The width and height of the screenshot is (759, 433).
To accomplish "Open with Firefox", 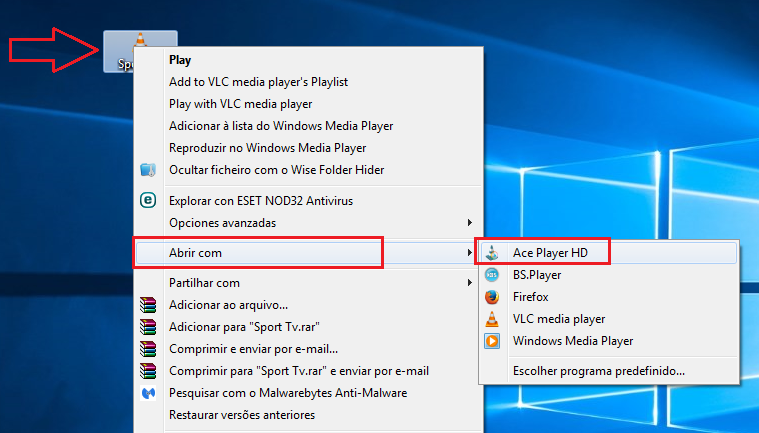I will coord(609,297).
